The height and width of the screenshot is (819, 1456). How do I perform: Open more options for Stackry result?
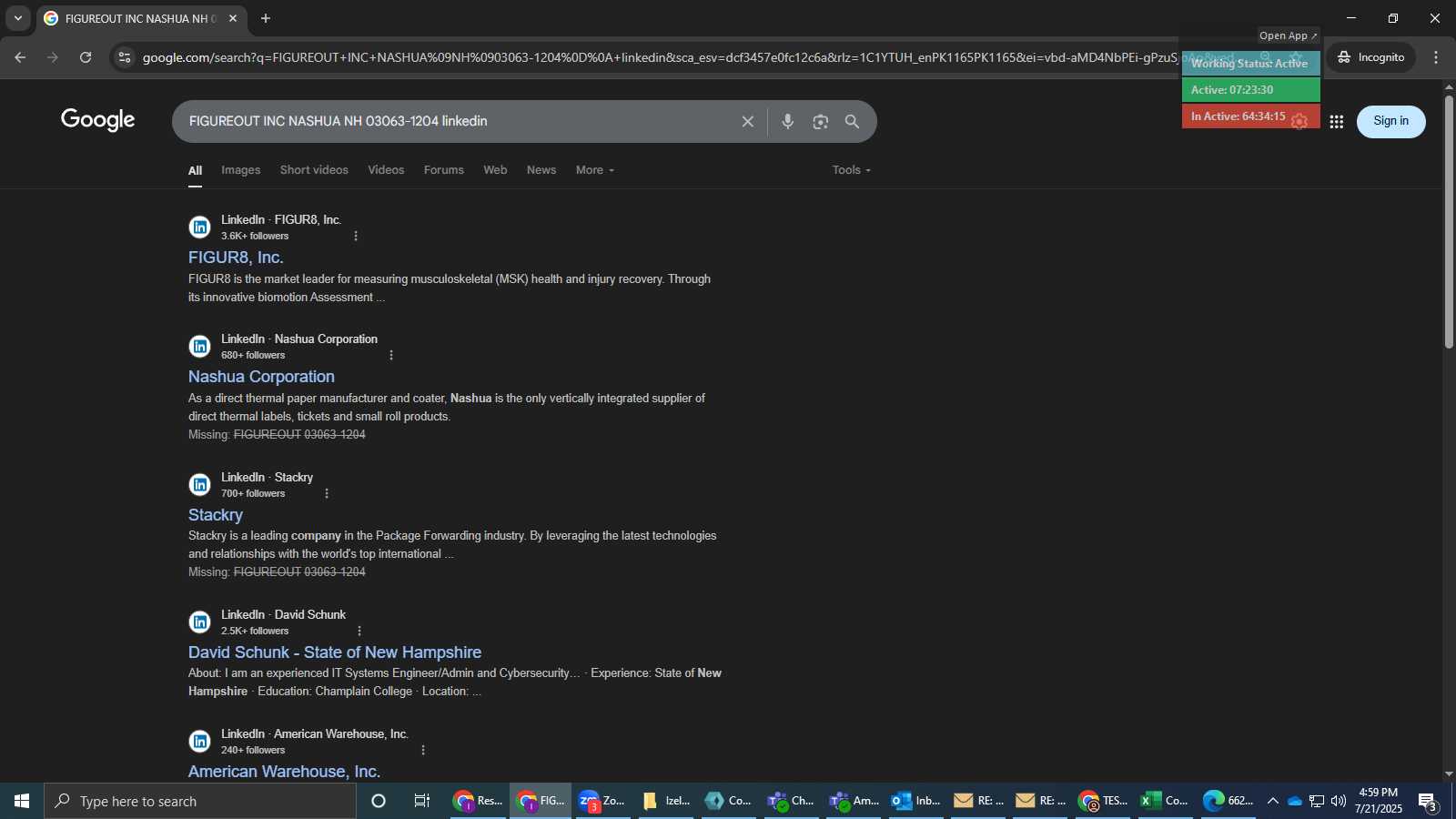tap(327, 493)
